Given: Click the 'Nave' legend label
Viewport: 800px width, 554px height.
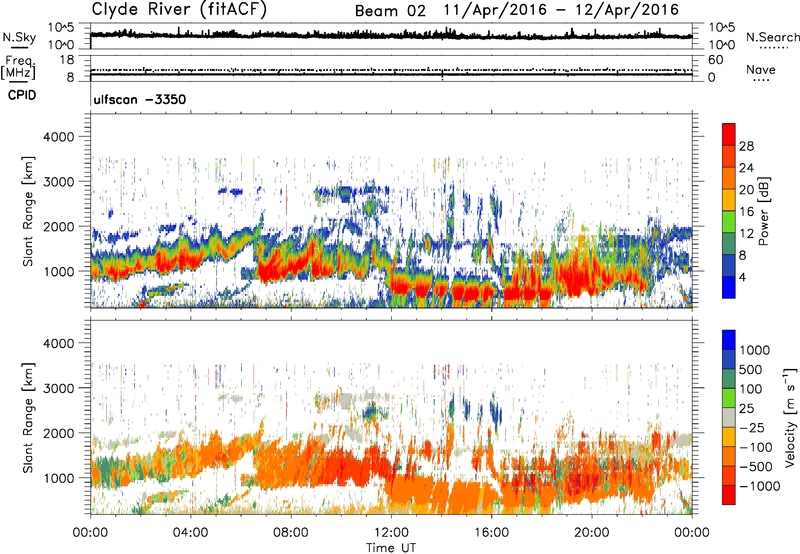Looking at the screenshot, I should click(760, 69).
